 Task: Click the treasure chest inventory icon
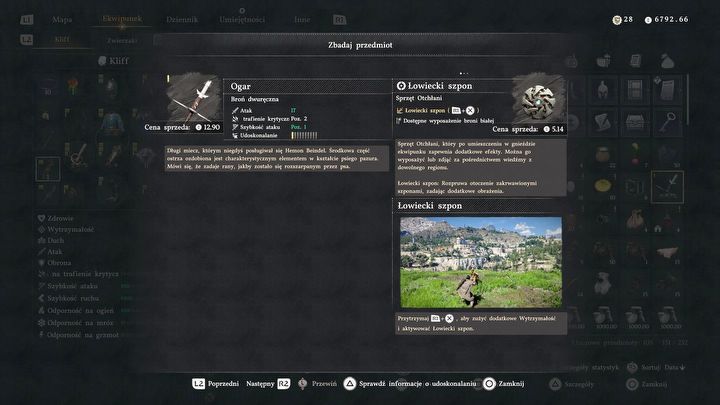pos(636,122)
